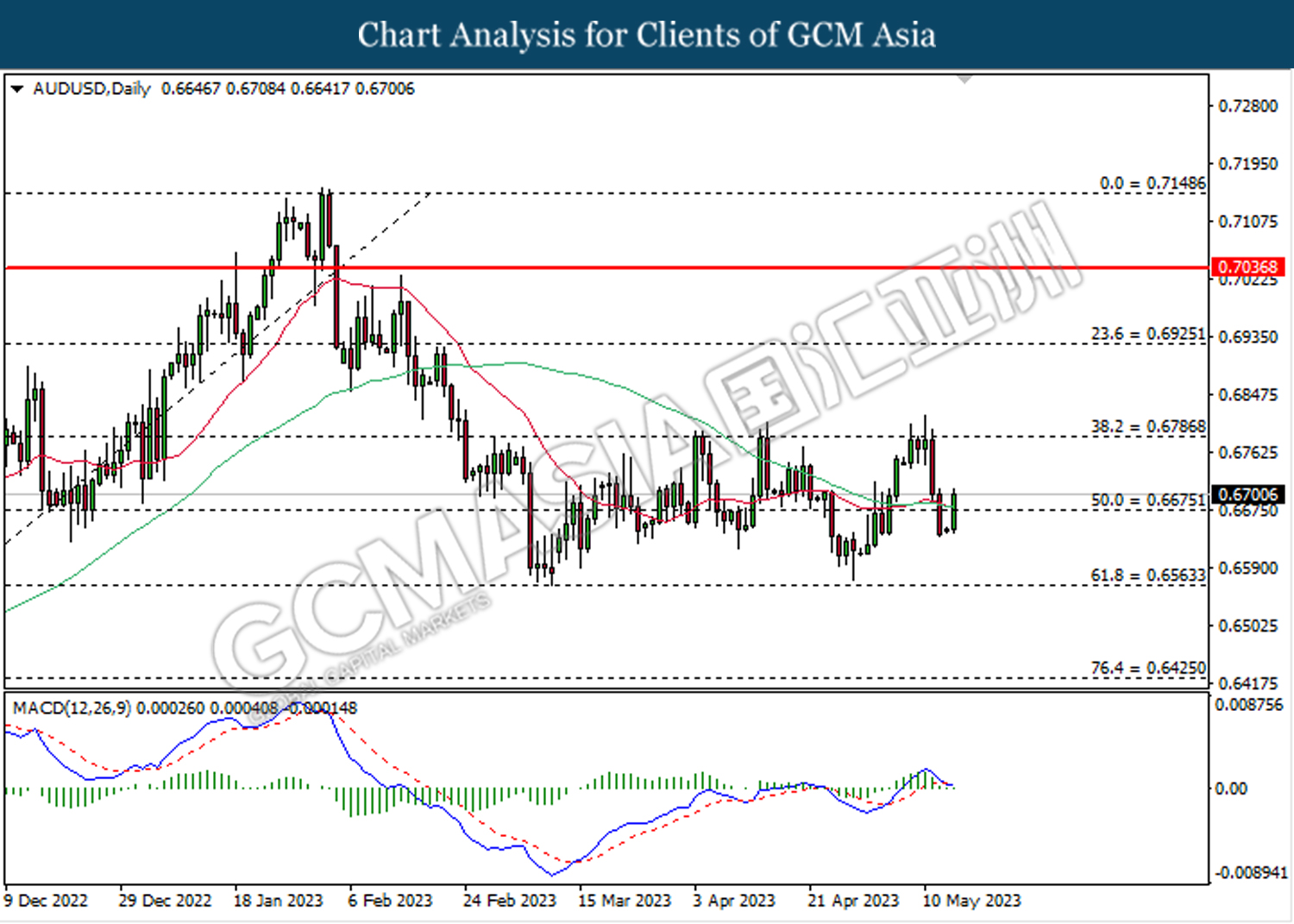Viewport: 1294px width, 924px height.
Task: Click the 0.71950 price axis value
Action: tap(1247, 164)
